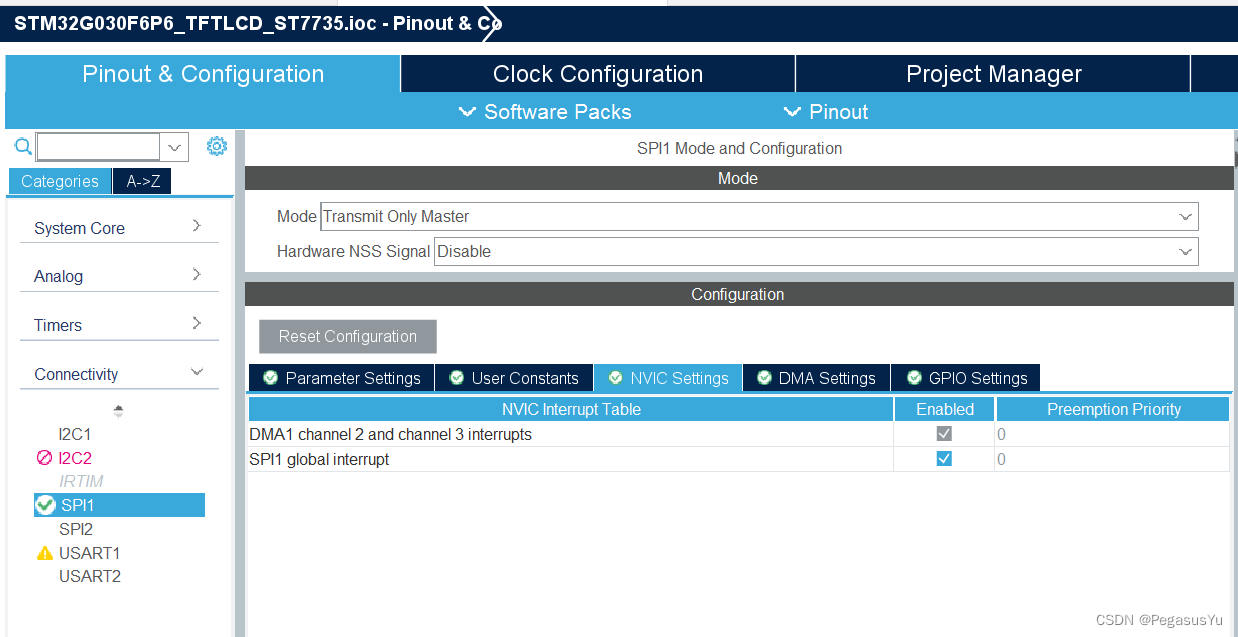Screen dimensions: 1238x637
Task: Click the SPI1 Mode and Configuration title
Action: click(740, 148)
